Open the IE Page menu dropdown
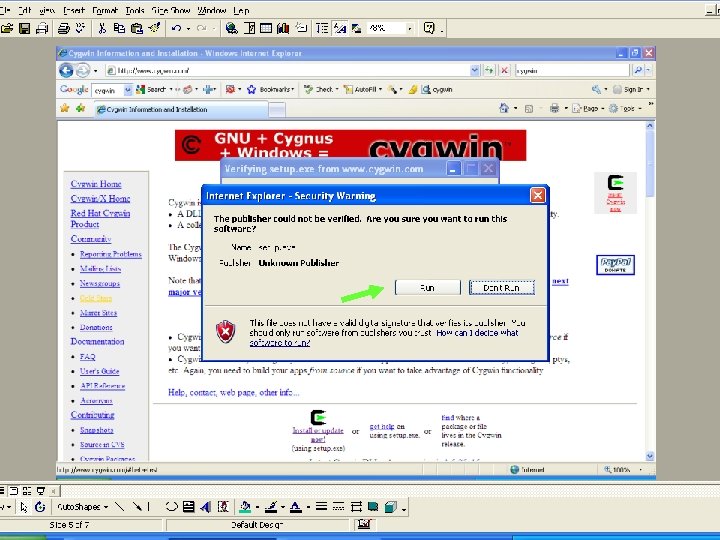Screen dimensions: 720x540 pos(588,108)
